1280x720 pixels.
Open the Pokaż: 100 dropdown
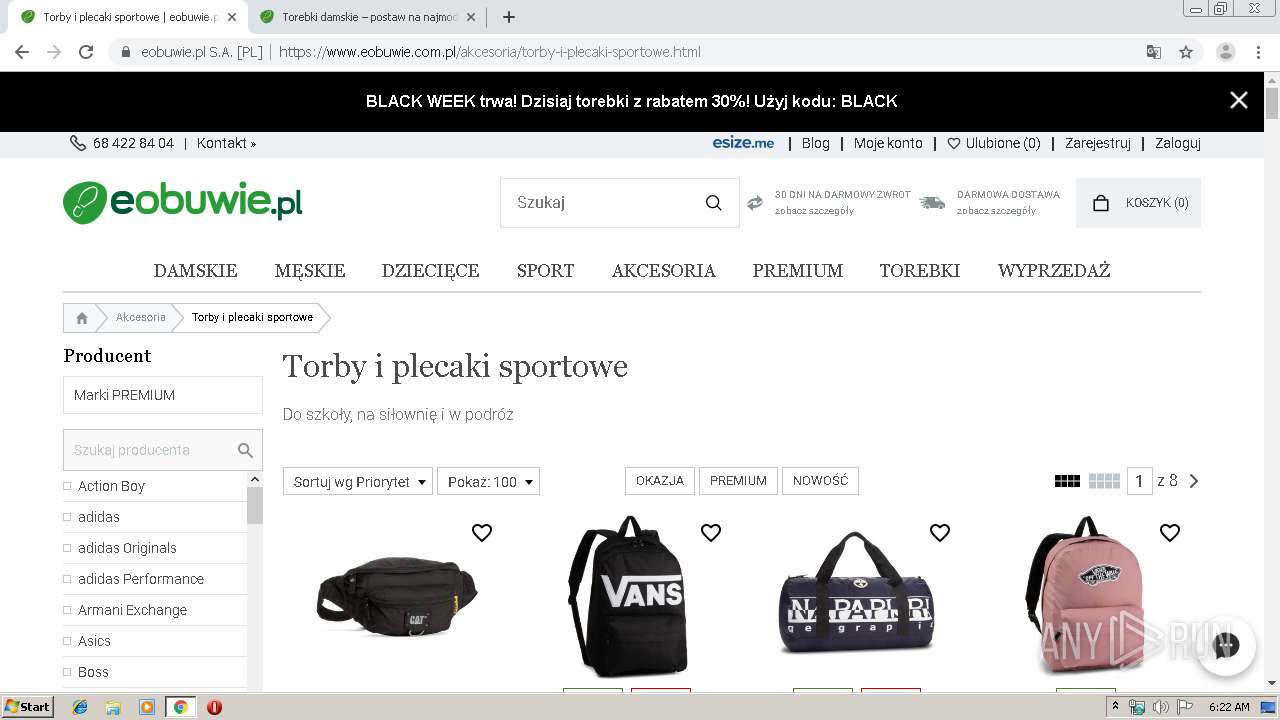click(488, 481)
